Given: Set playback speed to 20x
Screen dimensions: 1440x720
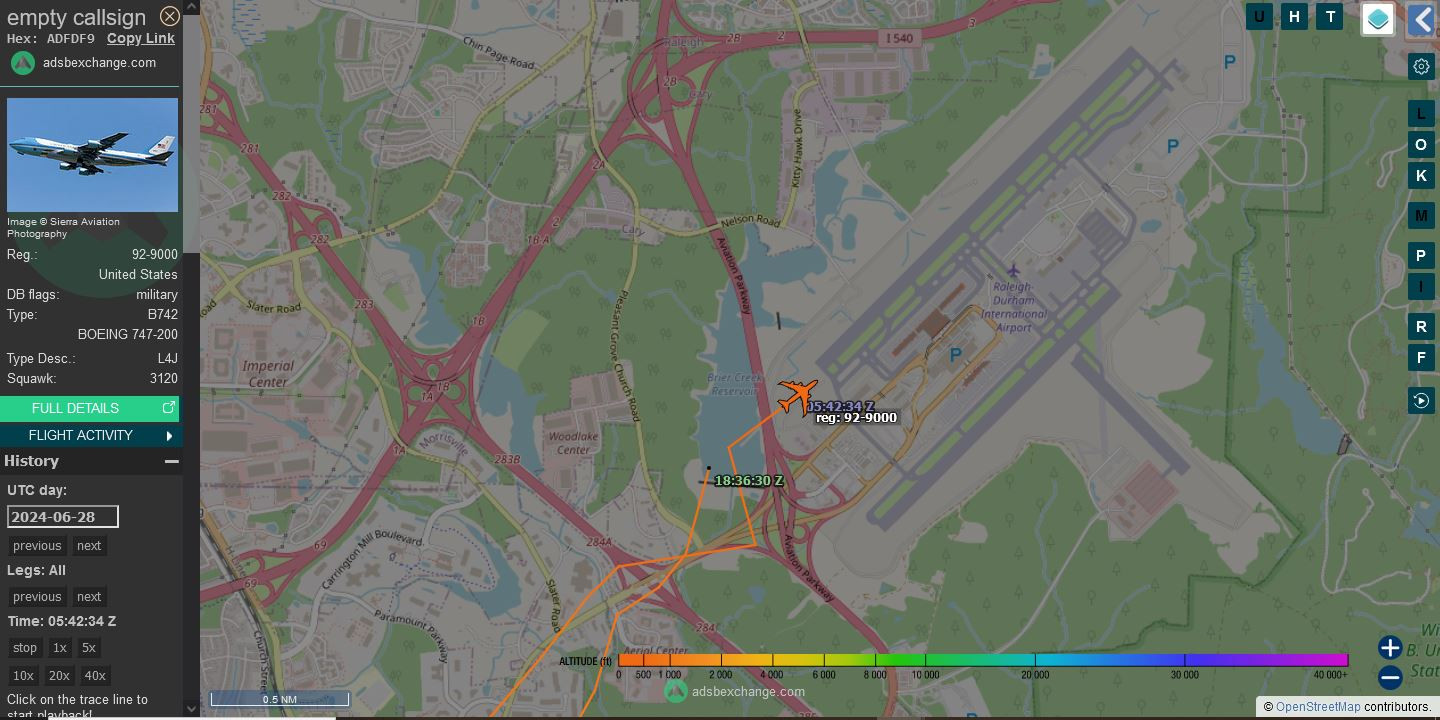Looking at the screenshot, I should 59,676.
